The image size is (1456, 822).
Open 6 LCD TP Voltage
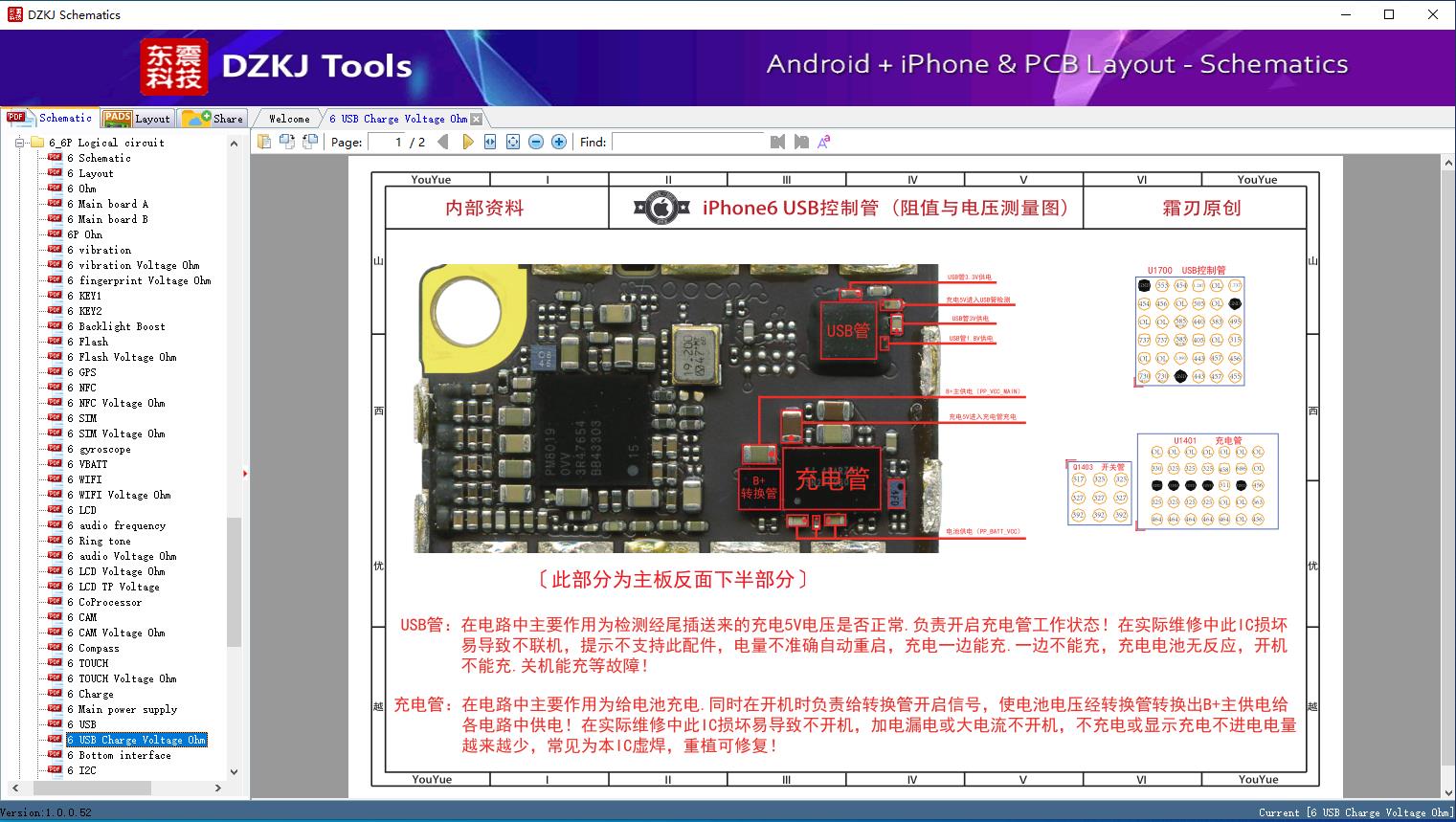point(113,587)
